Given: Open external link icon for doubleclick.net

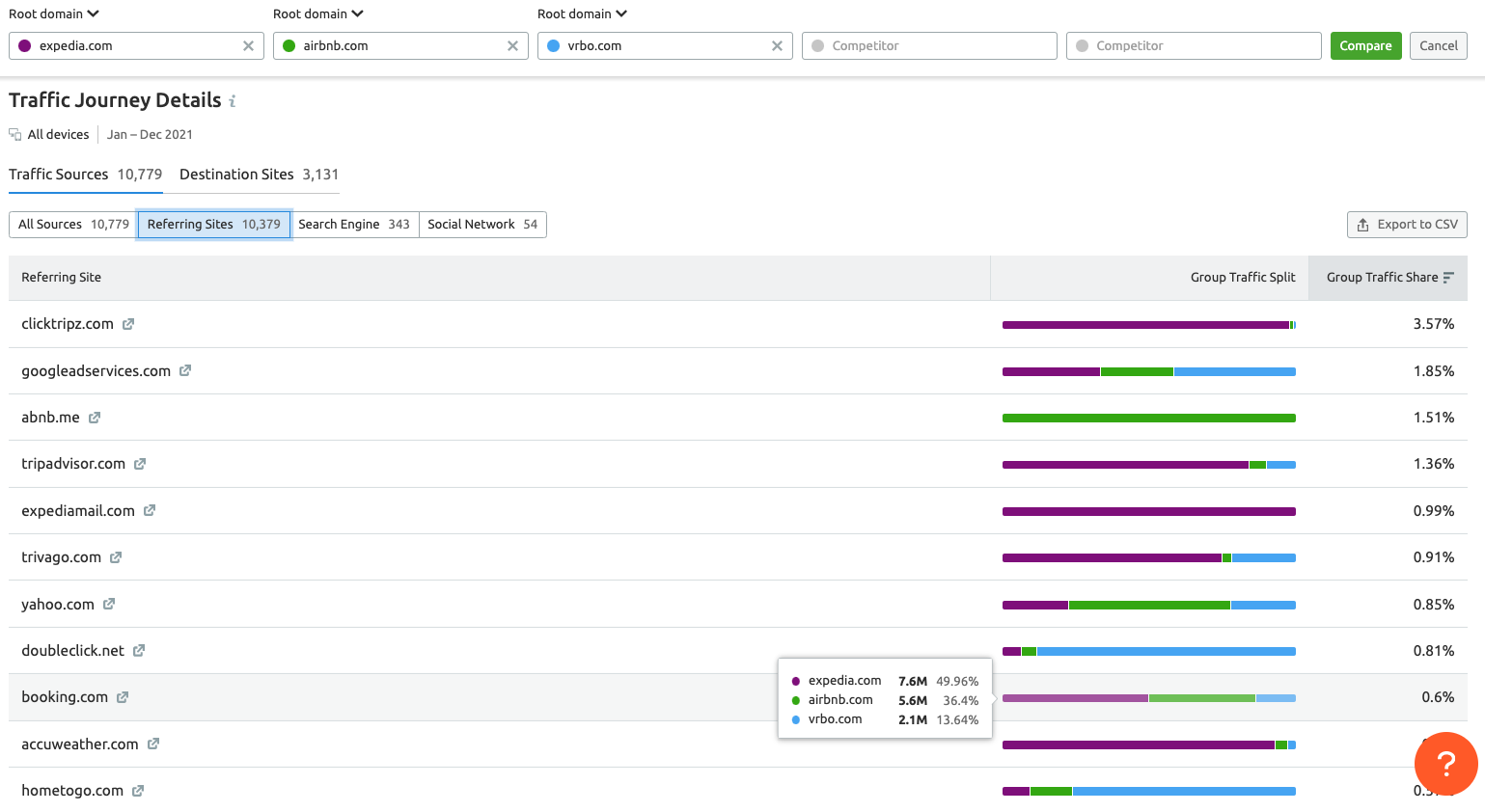Looking at the screenshot, I should [x=139, y=651].
